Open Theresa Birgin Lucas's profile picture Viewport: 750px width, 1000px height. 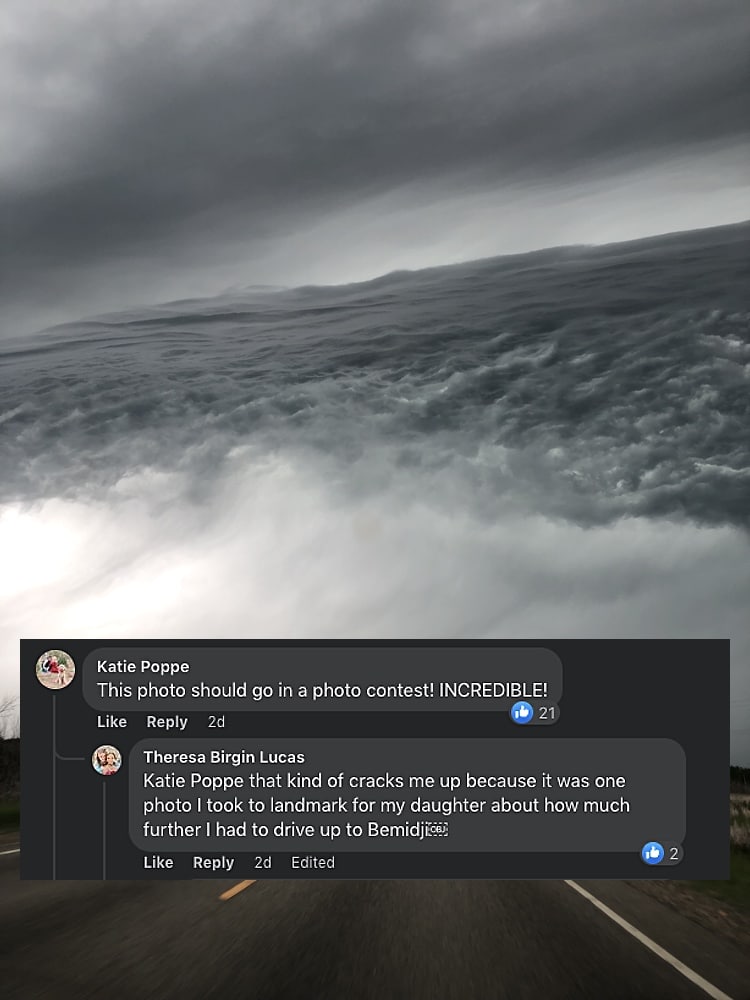(107, 760)
